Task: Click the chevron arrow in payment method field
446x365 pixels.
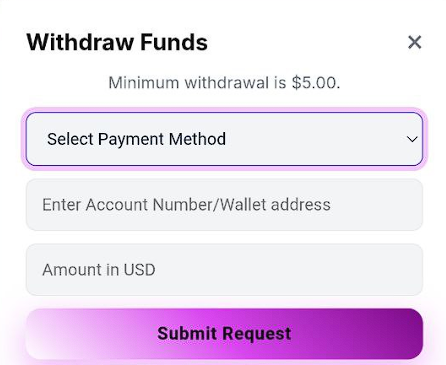Action: point(412,139)
